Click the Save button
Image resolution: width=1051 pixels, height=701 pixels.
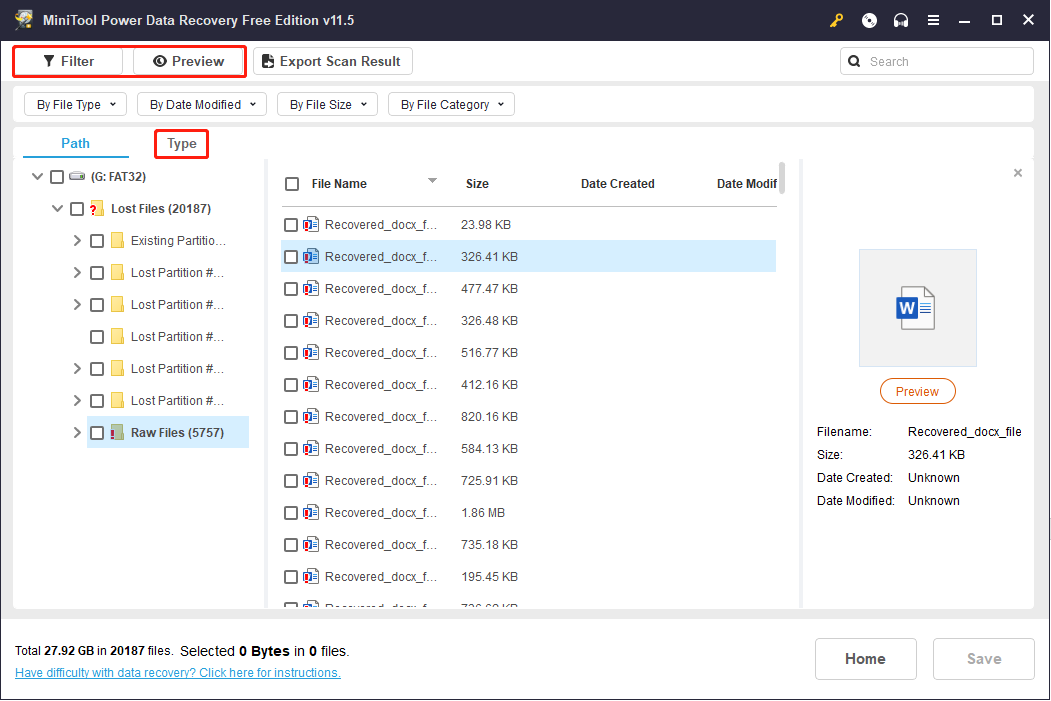[x=983, y=659]
